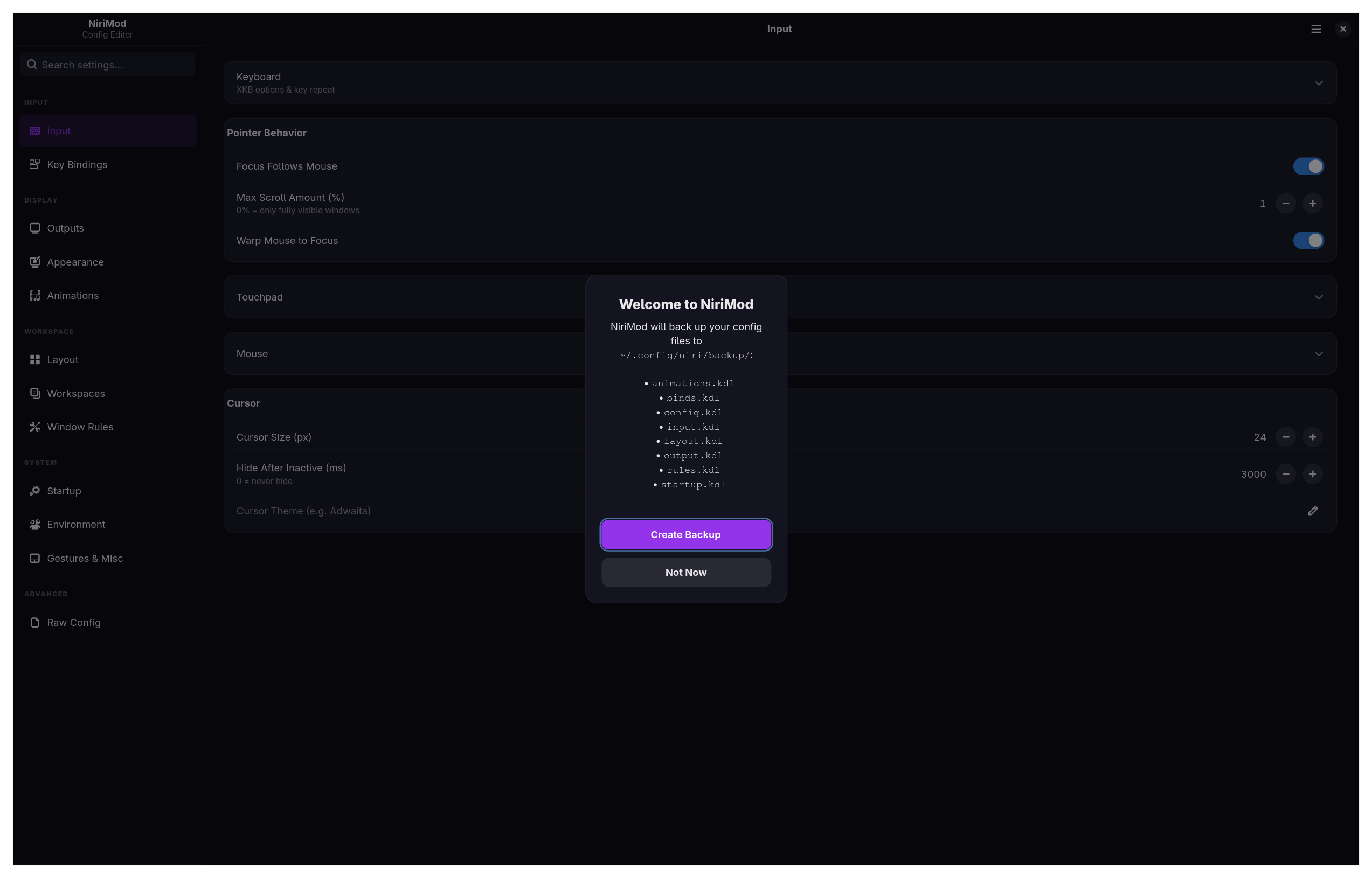Open the hamburger menu in header
Viewport: 1372px width, 878px height.
1315,29
